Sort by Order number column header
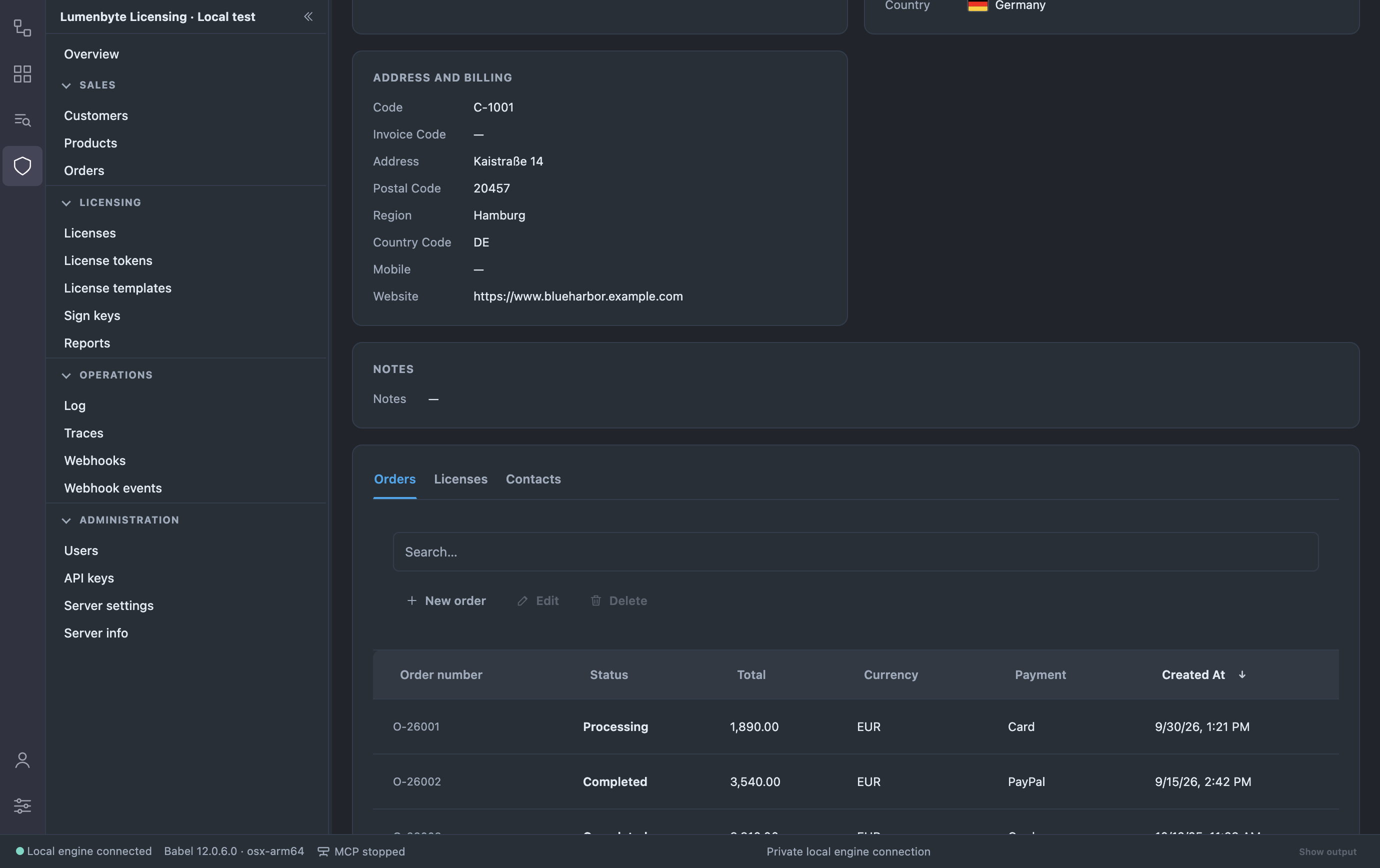The width and height of the screenshot is (1380, 868). coord(441,675)
